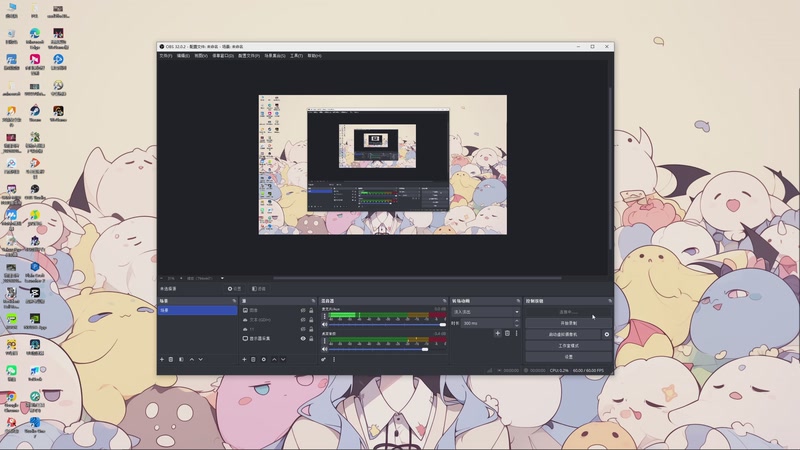
Task: Select the 场景 item in scene list
Action: [x=197, y=310]
